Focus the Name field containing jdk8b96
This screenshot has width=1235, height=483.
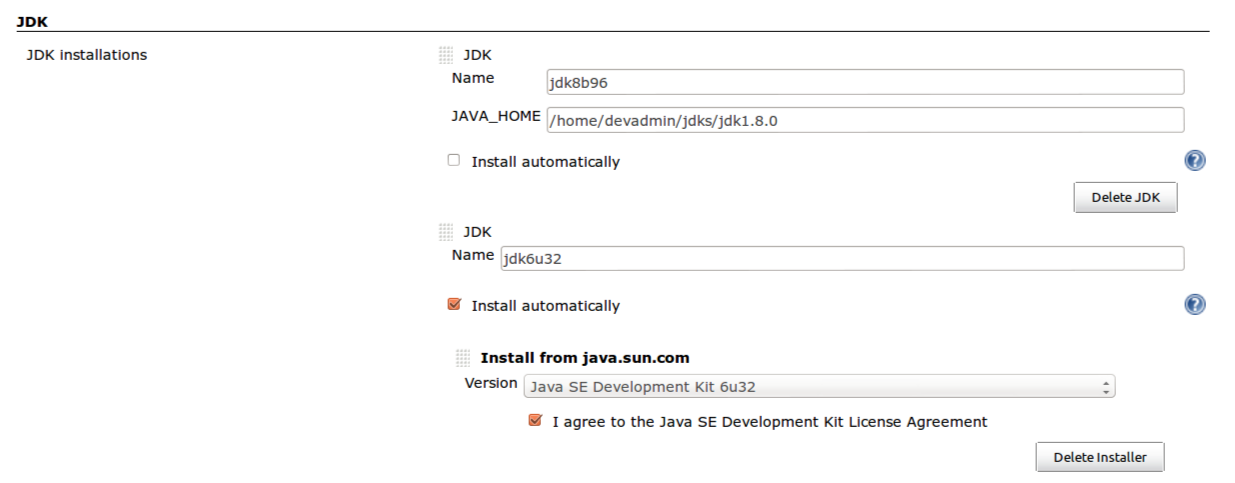pos(865,82)
